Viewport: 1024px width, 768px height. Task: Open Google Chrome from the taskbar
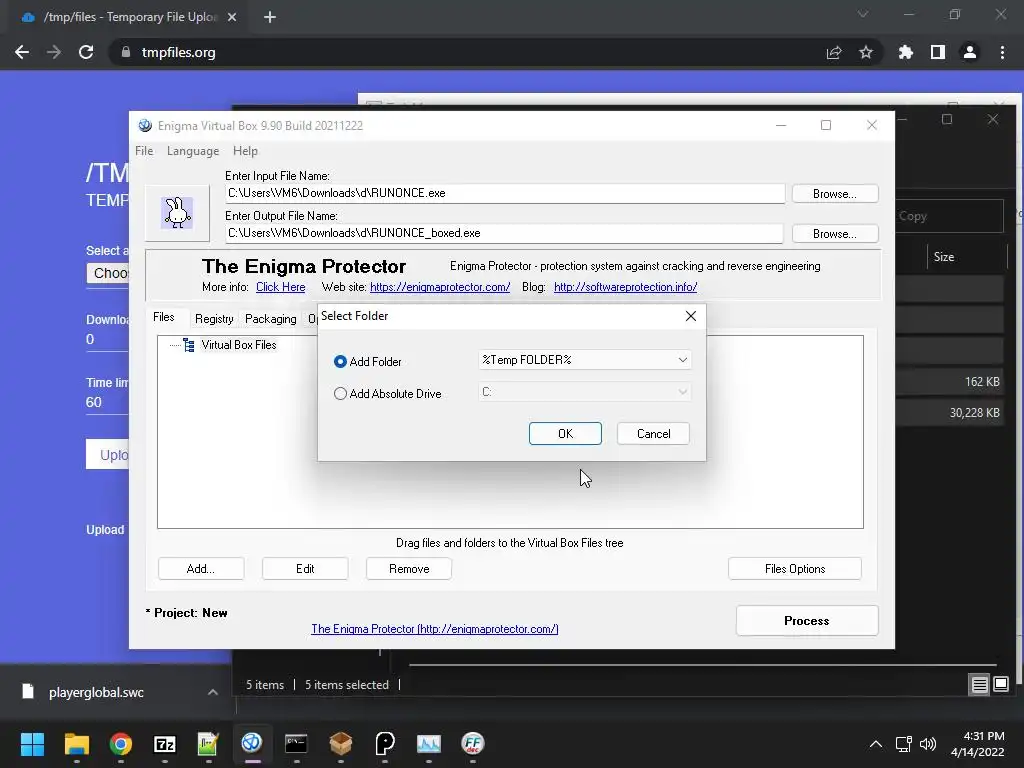click(120, 744)
